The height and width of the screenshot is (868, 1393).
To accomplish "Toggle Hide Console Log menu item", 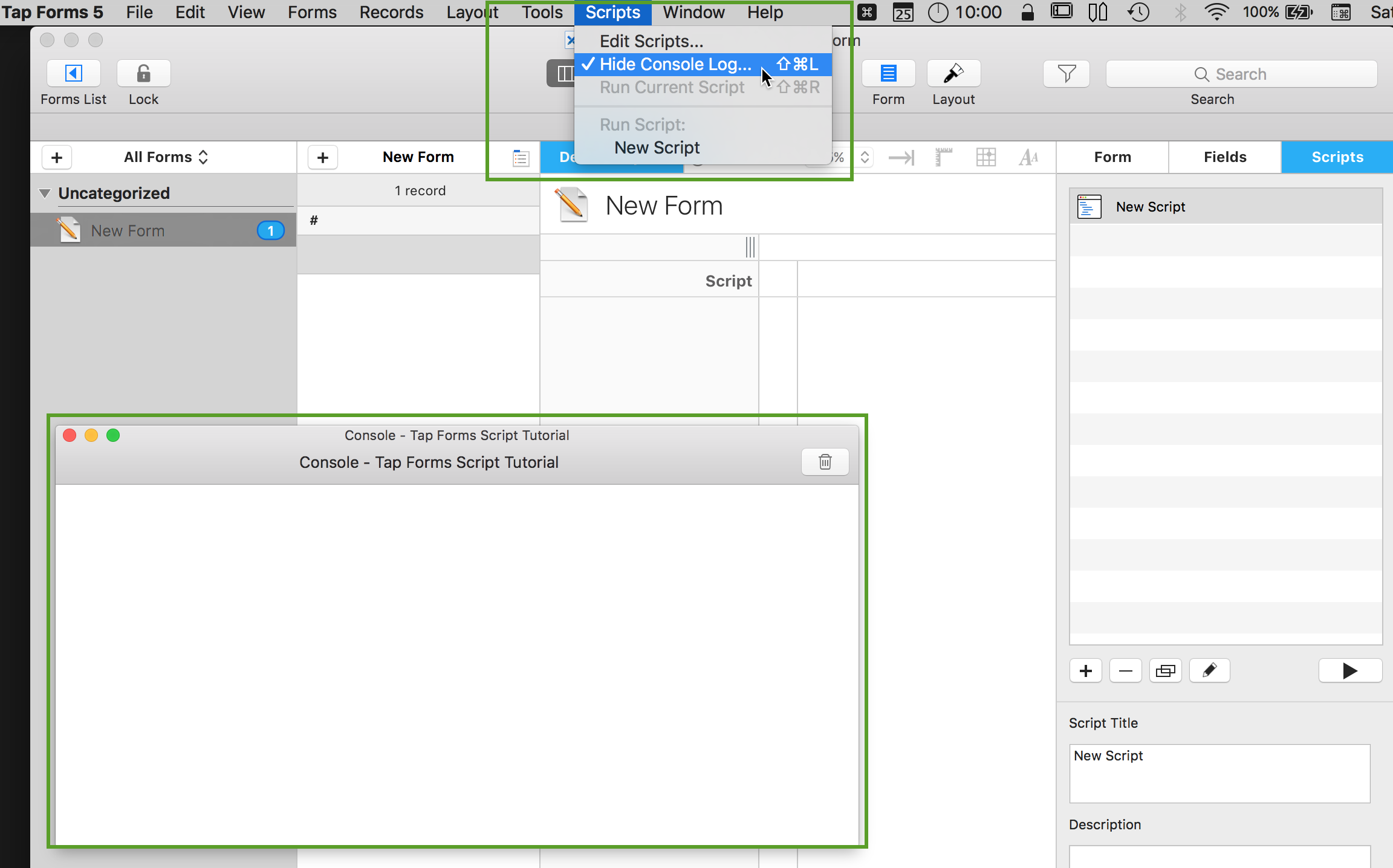I will tap(675, 64).
